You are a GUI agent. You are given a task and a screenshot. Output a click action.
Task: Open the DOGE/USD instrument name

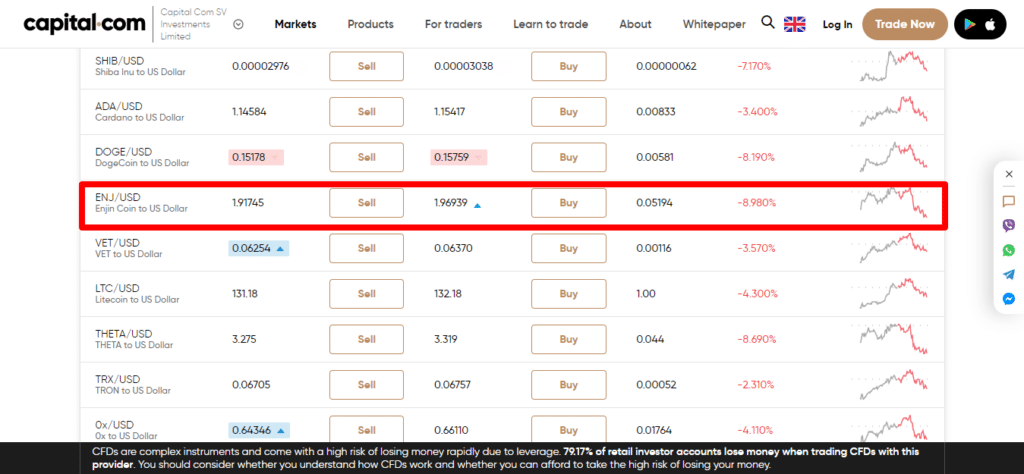click(123, 151)
